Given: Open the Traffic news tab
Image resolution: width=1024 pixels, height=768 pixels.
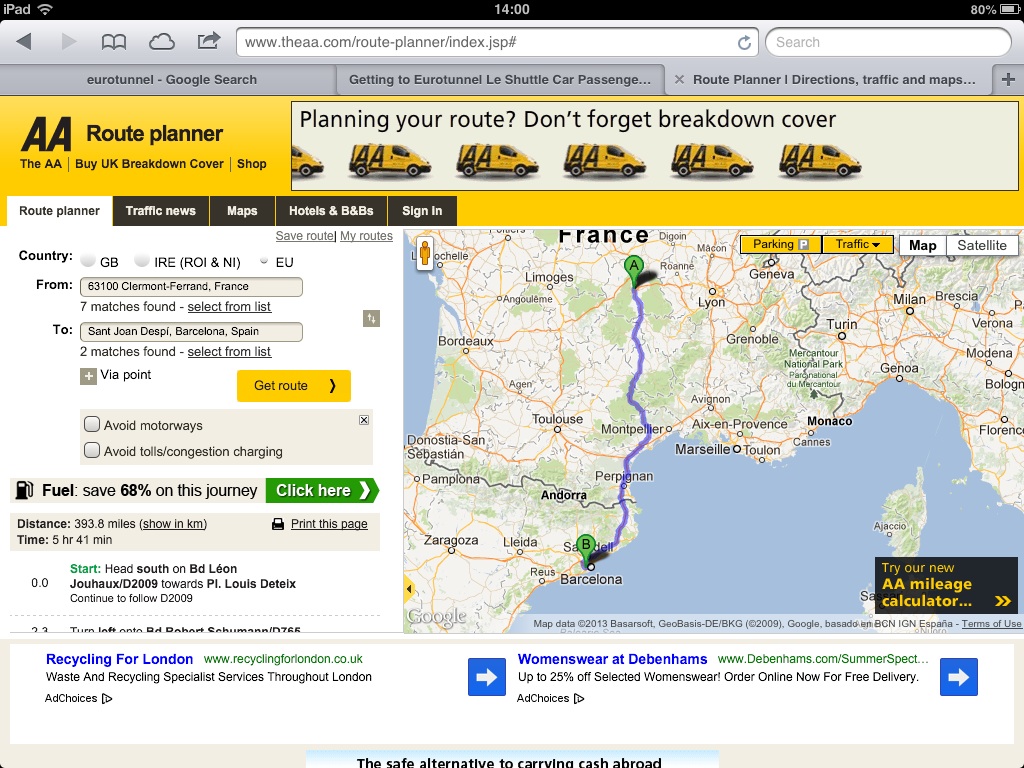Looking at the screenshot, I should 161,211.
